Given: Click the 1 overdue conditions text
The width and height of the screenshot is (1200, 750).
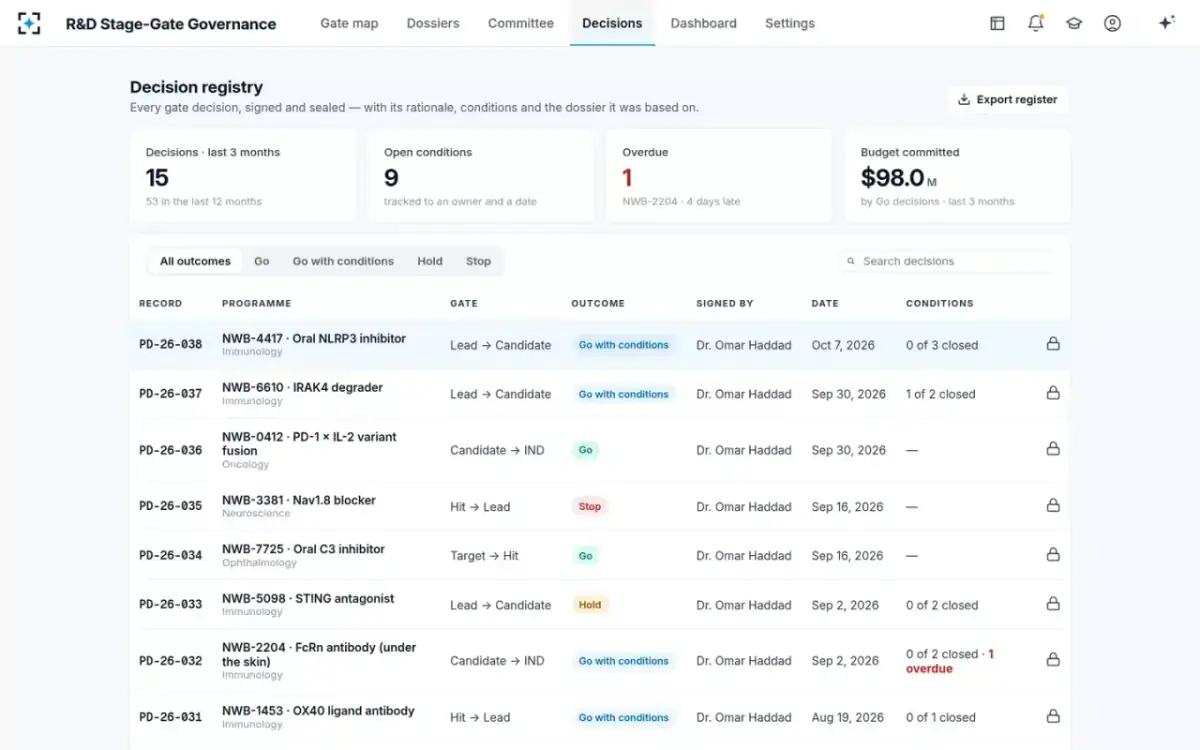Looking at the screenshot, I should (x=950, y=661).
